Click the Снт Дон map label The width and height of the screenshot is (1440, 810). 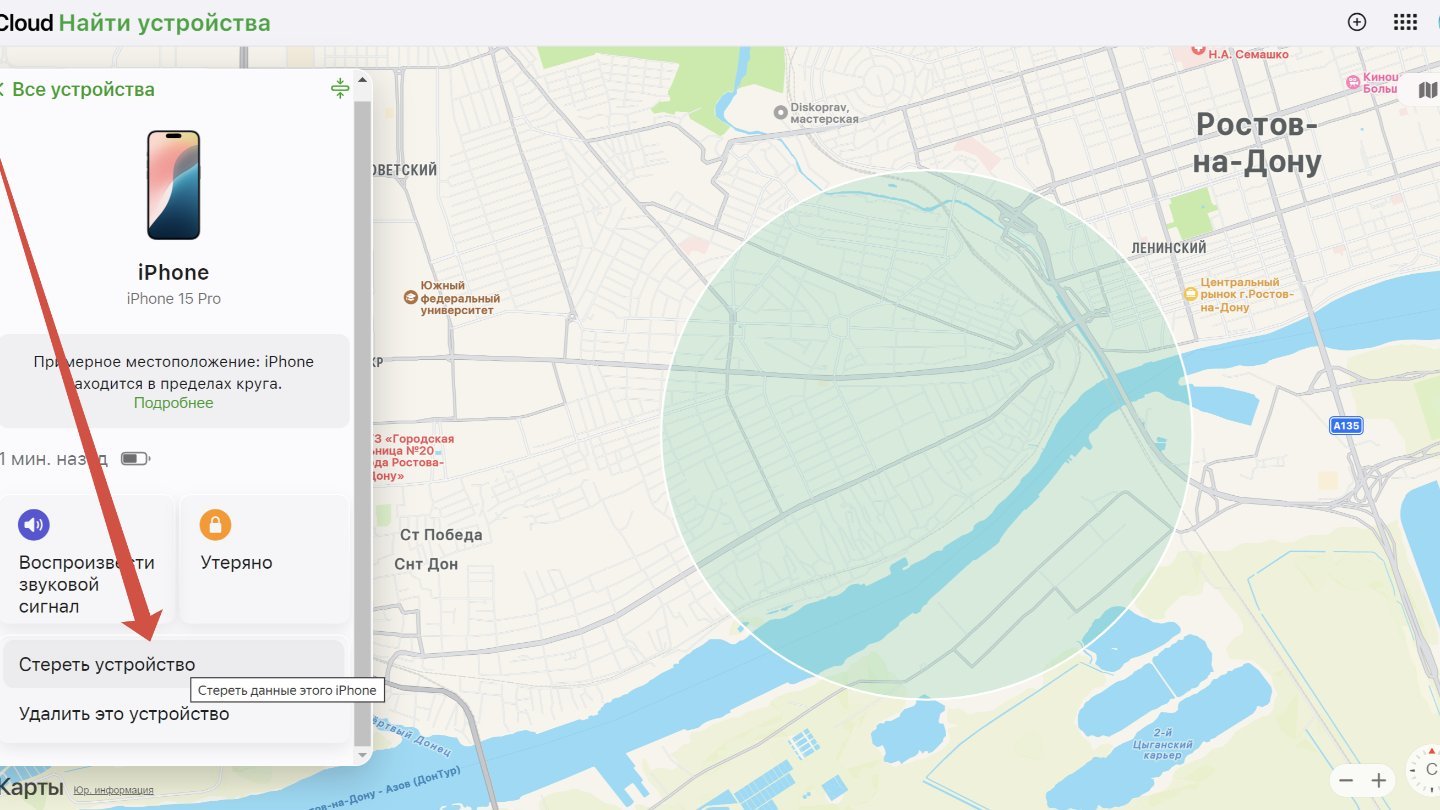click(427, 564)
